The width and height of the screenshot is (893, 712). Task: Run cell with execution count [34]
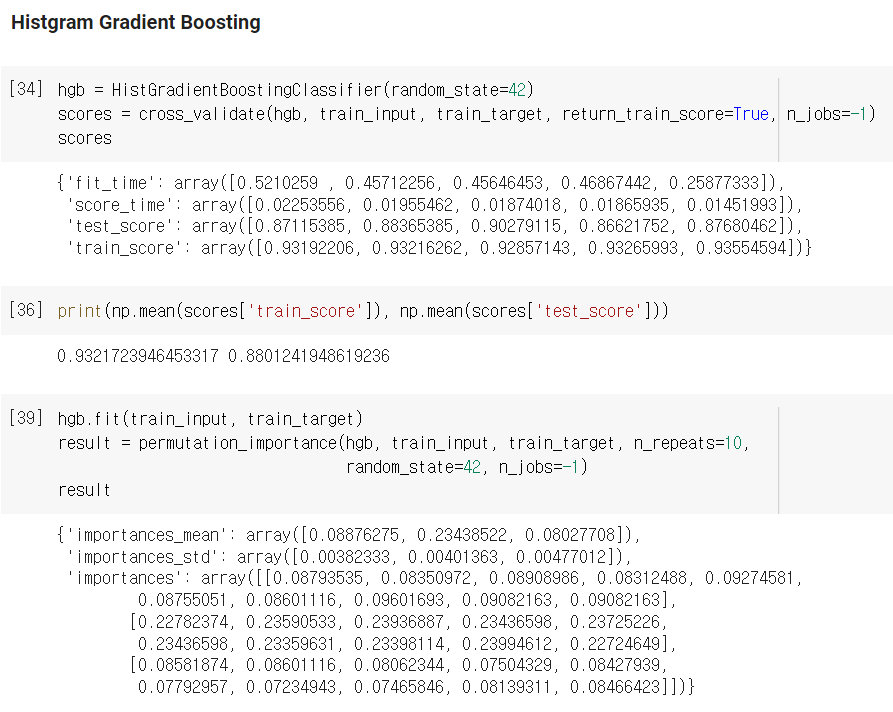(26, 89)
